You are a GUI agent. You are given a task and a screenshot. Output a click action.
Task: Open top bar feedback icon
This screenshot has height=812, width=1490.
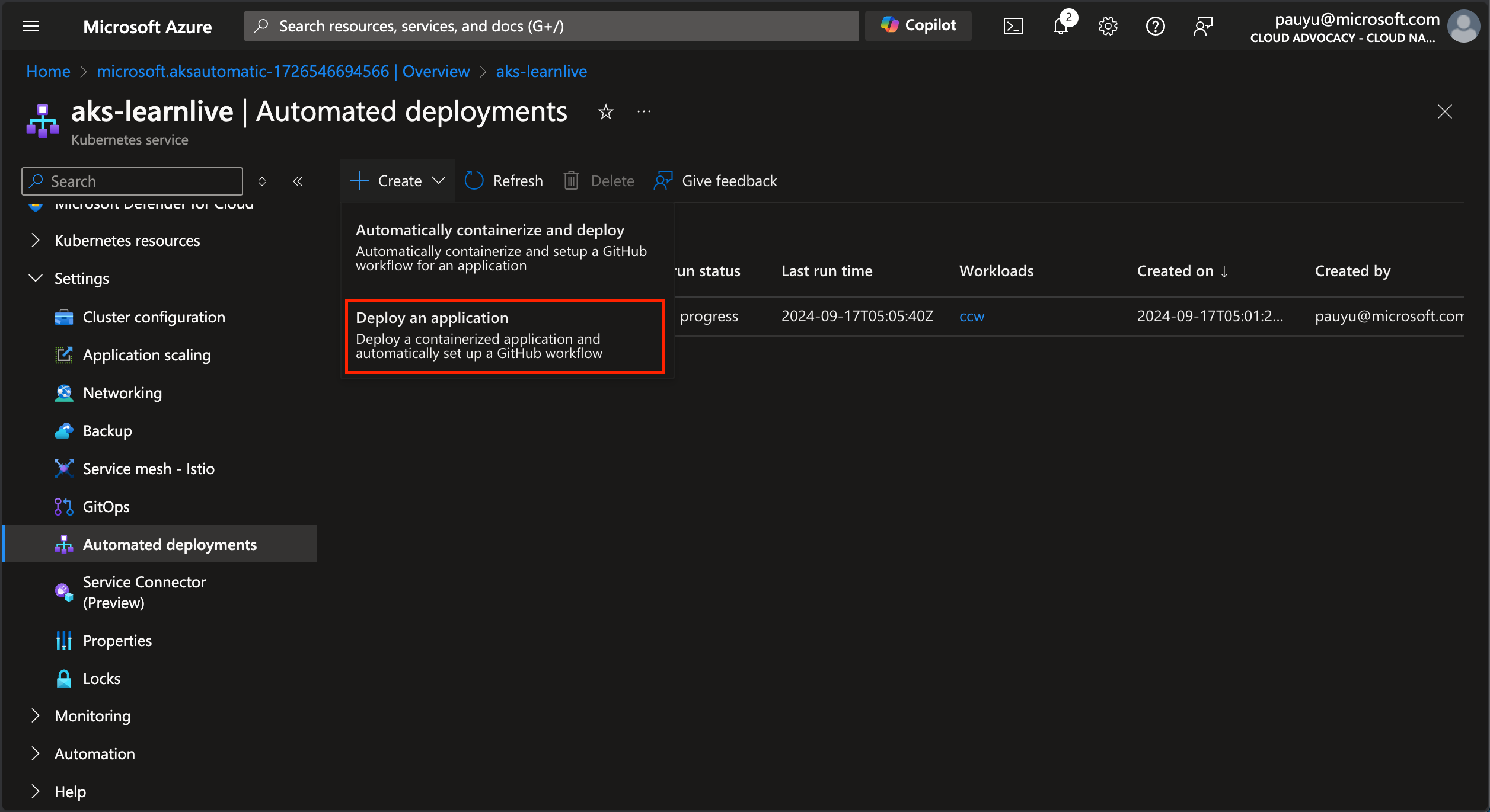tap(1202, 26)
